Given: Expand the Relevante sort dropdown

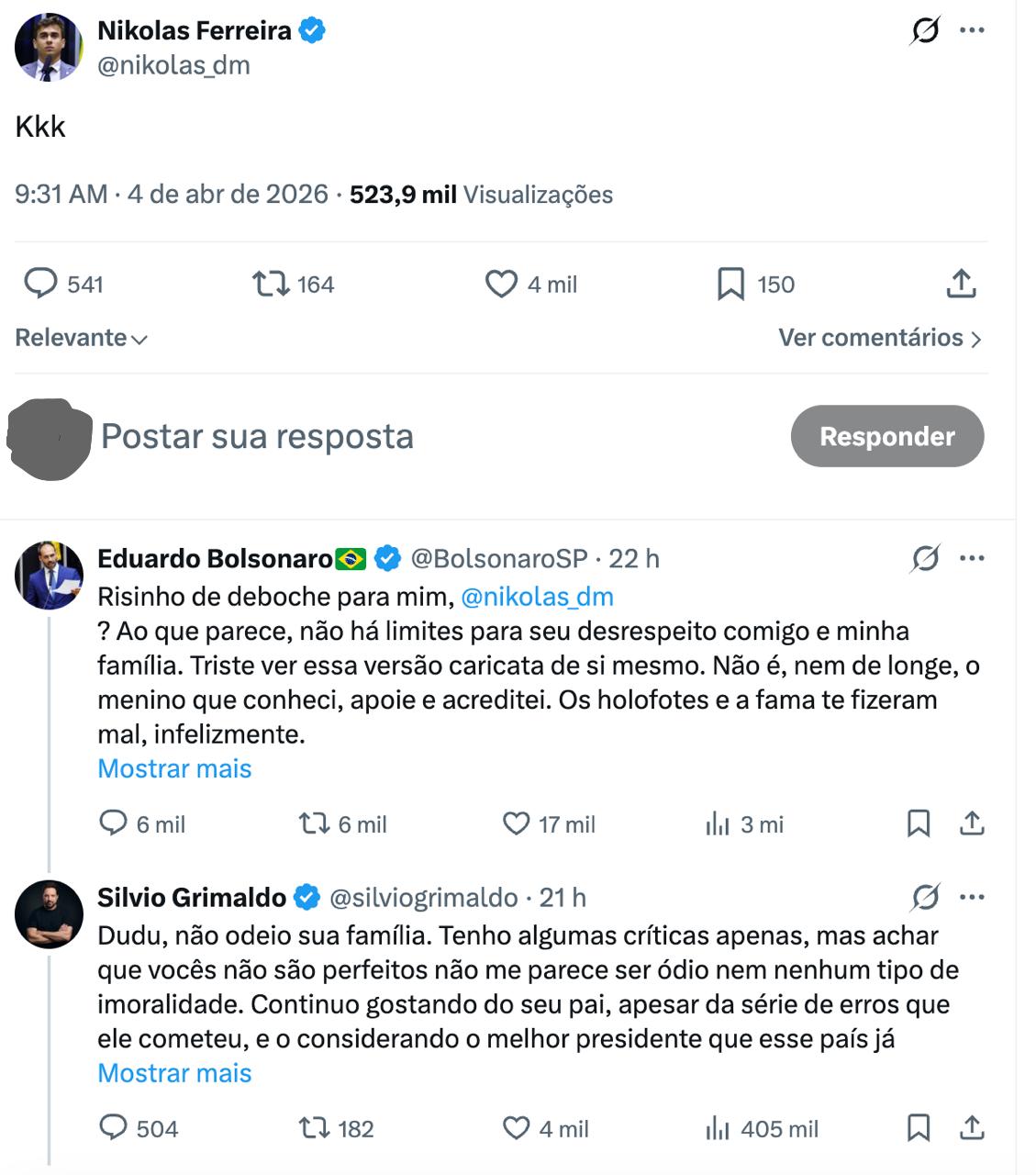Looking at the screenshot, I should pyautogui.click(x=82, y=338).
